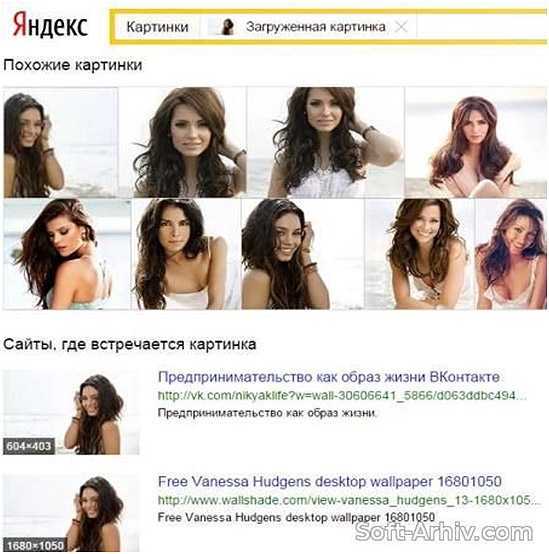
Task: Click the small uploaded image preview icon
Action: [x=226, y=27]
